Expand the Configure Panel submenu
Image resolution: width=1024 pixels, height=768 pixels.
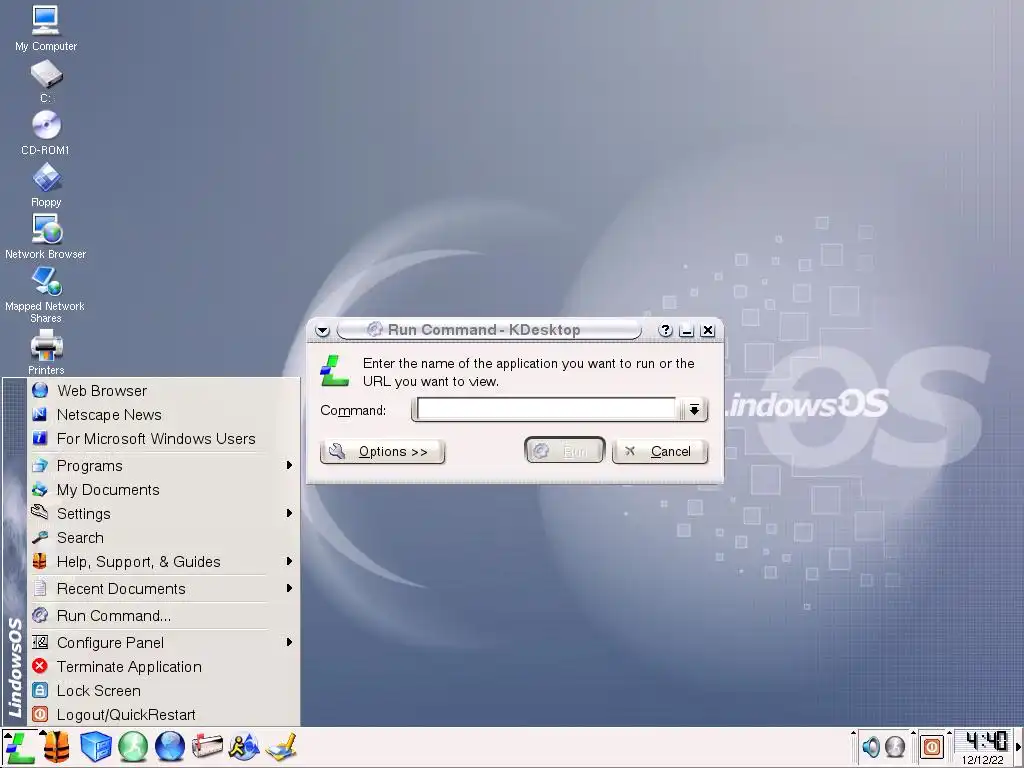164,643
